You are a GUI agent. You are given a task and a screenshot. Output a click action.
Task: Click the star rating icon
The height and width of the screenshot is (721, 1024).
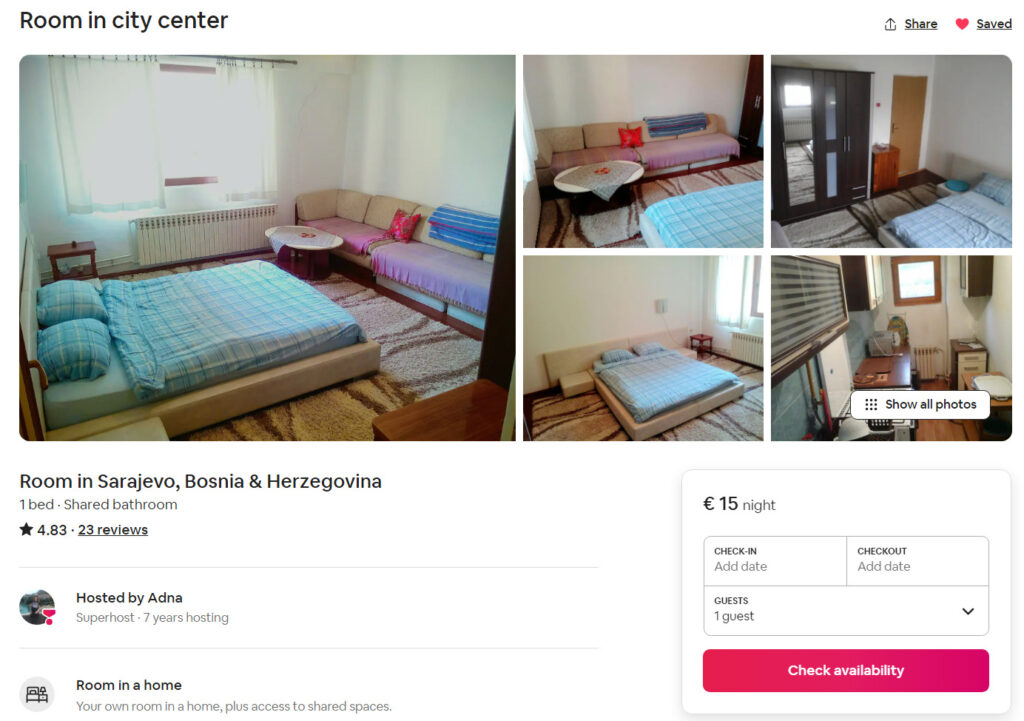[26, 529]
